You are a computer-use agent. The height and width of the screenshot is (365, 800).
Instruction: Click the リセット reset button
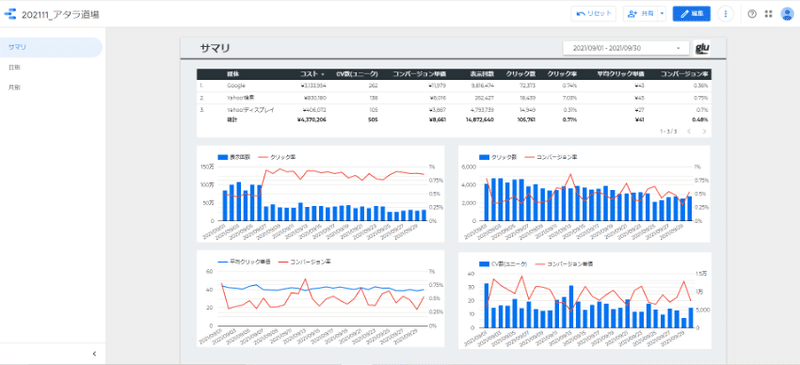594,14
